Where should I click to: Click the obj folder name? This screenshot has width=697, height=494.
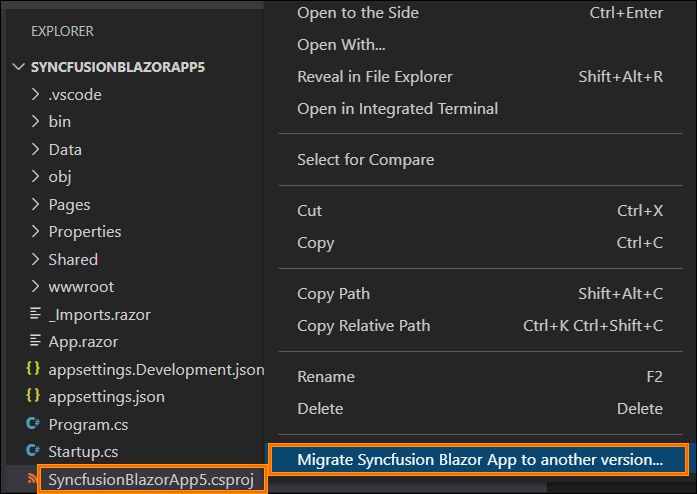pyautogui.click(x=60, y=177)
